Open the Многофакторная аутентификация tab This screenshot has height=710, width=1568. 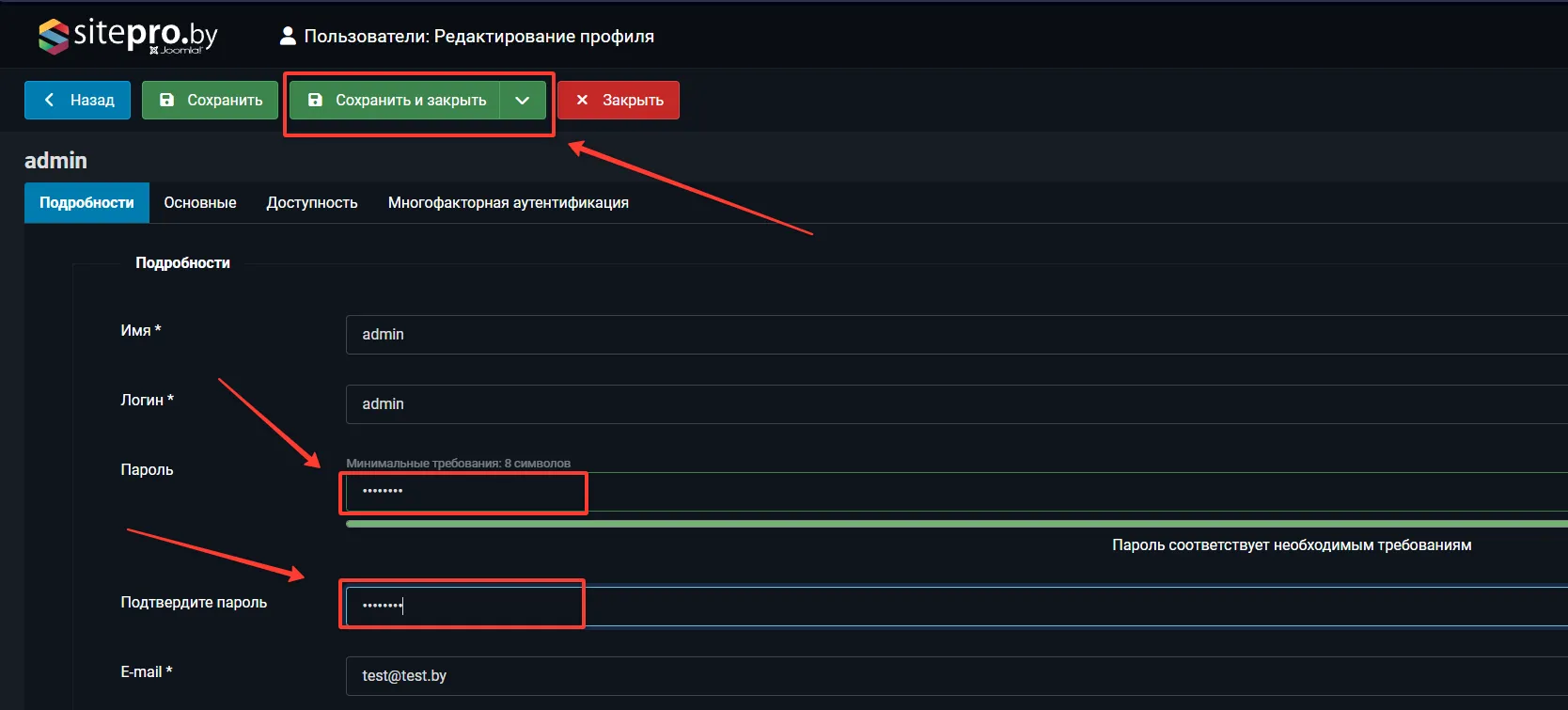(x=509, y=203)
